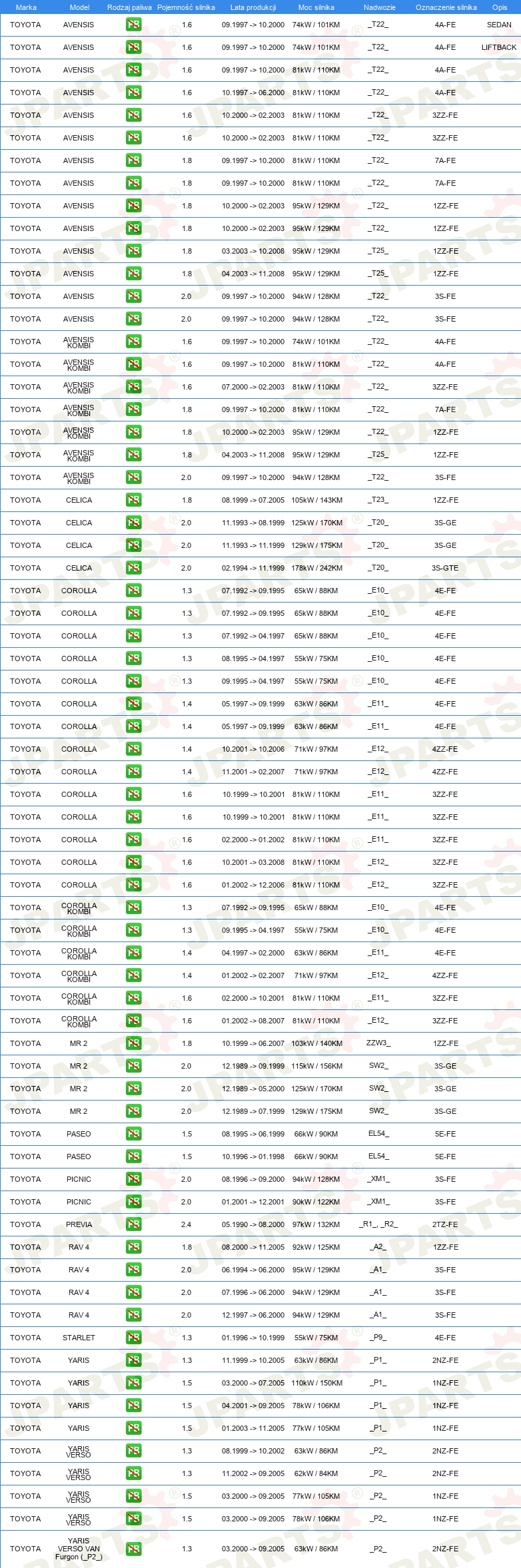Click the 'PREVIA' model cell
Image resolution: width=521 pixels, height=1568 pixels.
pos(79,1224)
